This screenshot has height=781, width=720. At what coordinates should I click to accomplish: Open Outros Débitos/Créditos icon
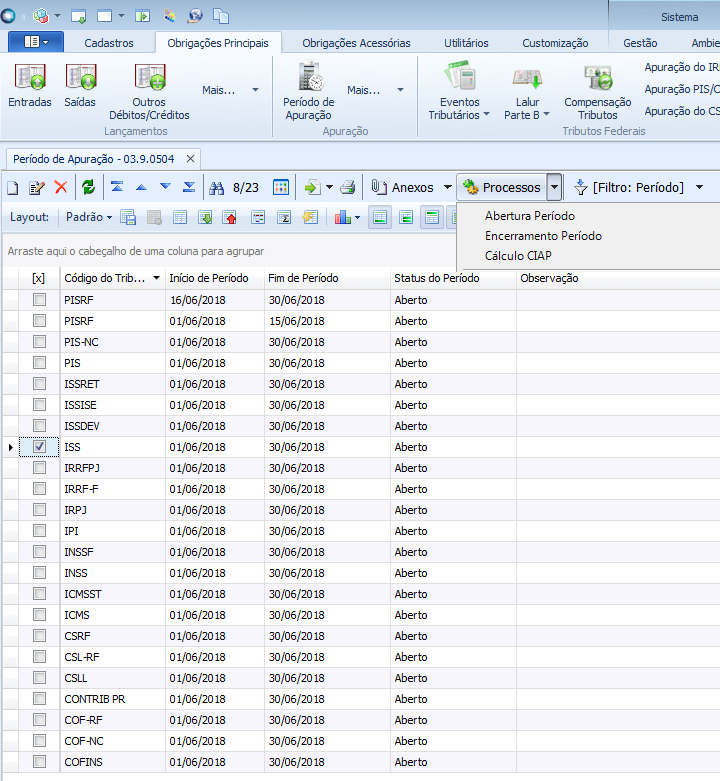coord(149,91)
